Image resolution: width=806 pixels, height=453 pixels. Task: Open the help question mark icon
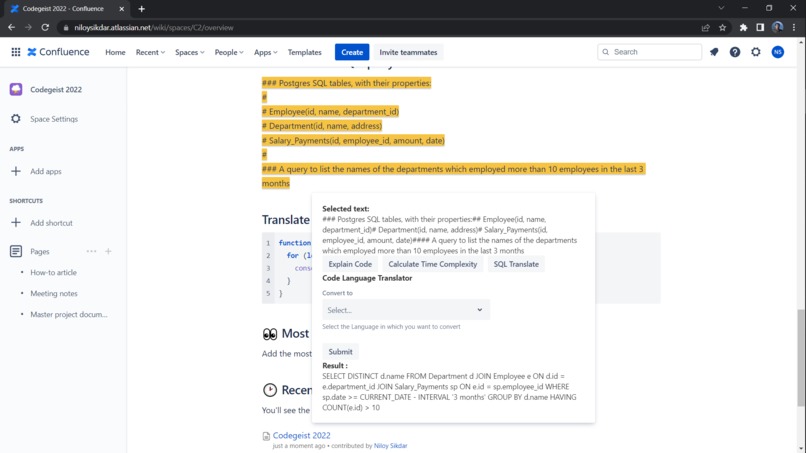coord(735,52)
